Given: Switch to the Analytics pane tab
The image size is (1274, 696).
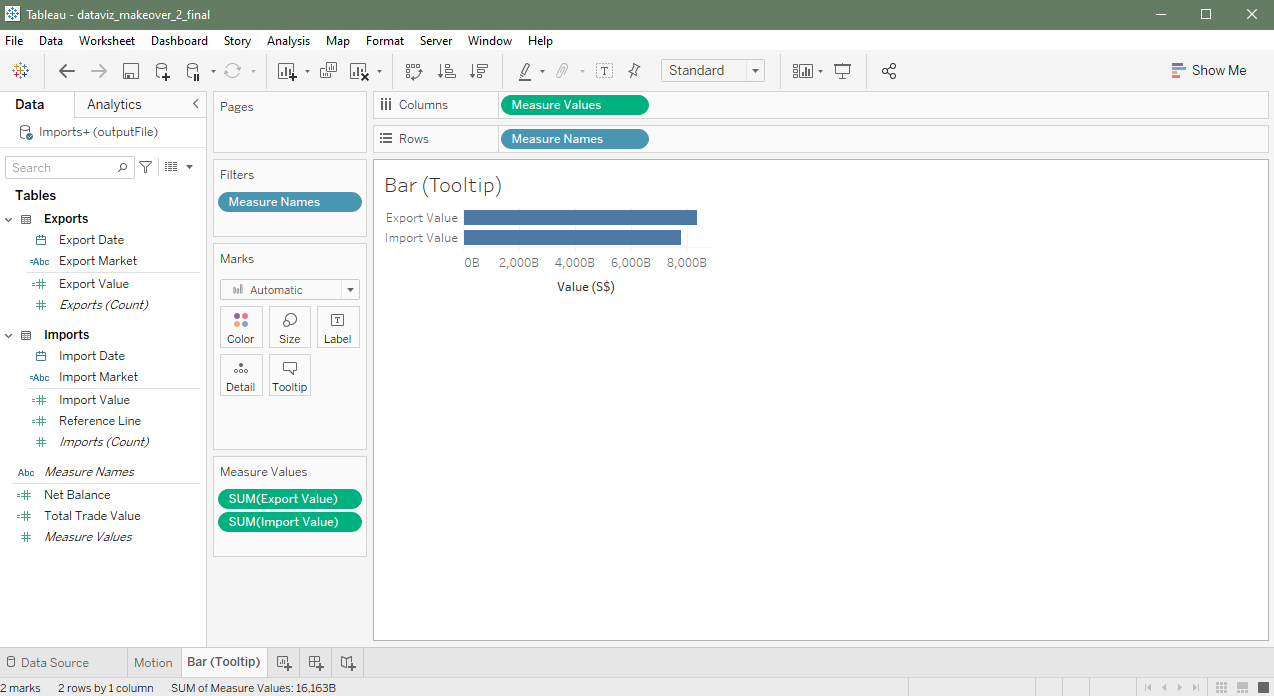Looking at the screenshot, I should (x=114, y=105).
